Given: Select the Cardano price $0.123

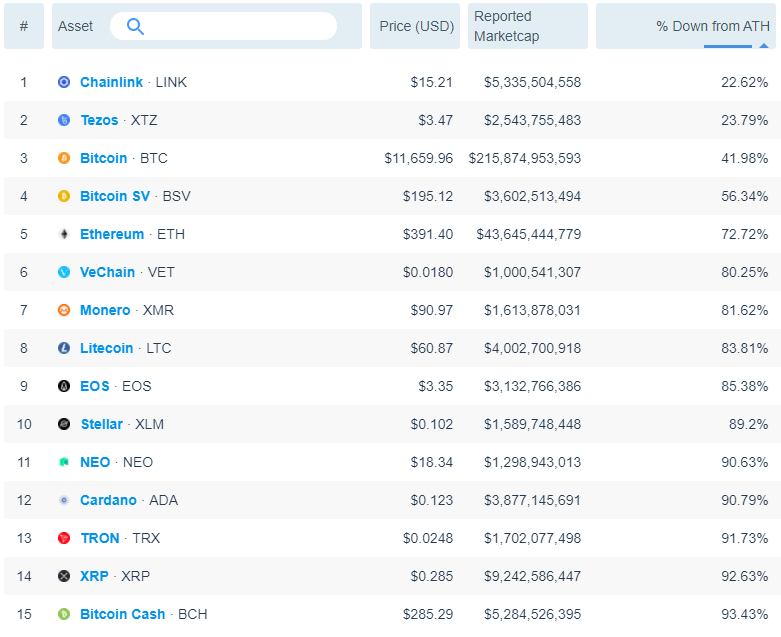Looking at the screenshot, I should click(x=431, y=500).
